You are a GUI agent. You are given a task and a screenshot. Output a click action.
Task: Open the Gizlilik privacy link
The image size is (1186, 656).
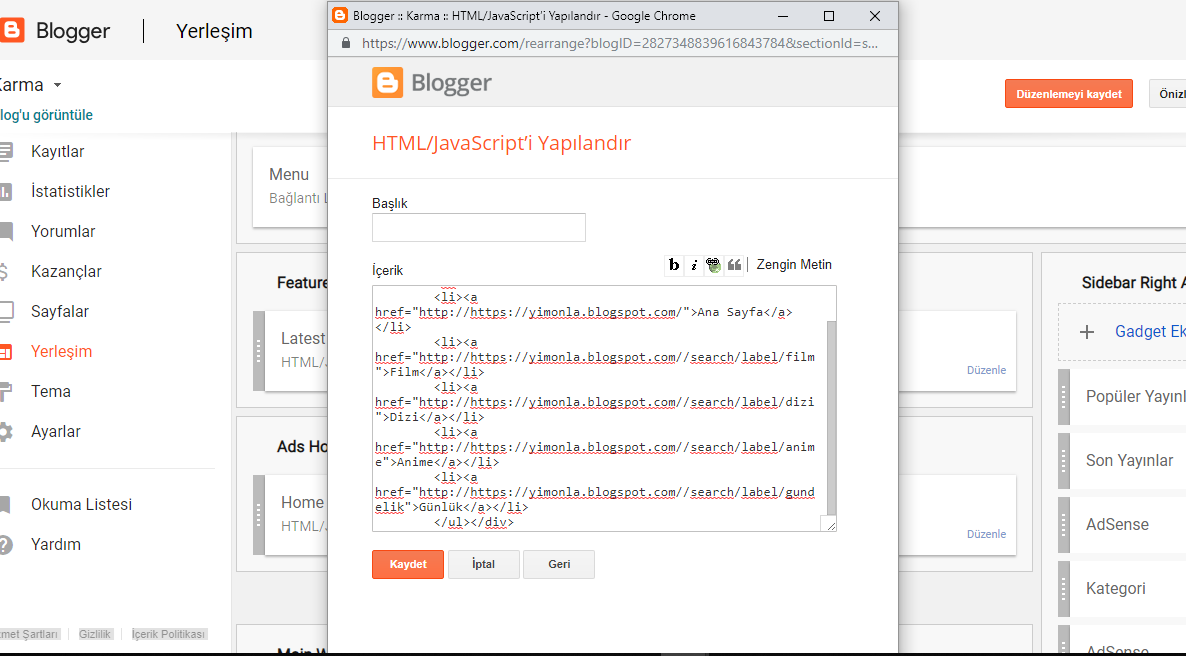[x=95, y=634]
